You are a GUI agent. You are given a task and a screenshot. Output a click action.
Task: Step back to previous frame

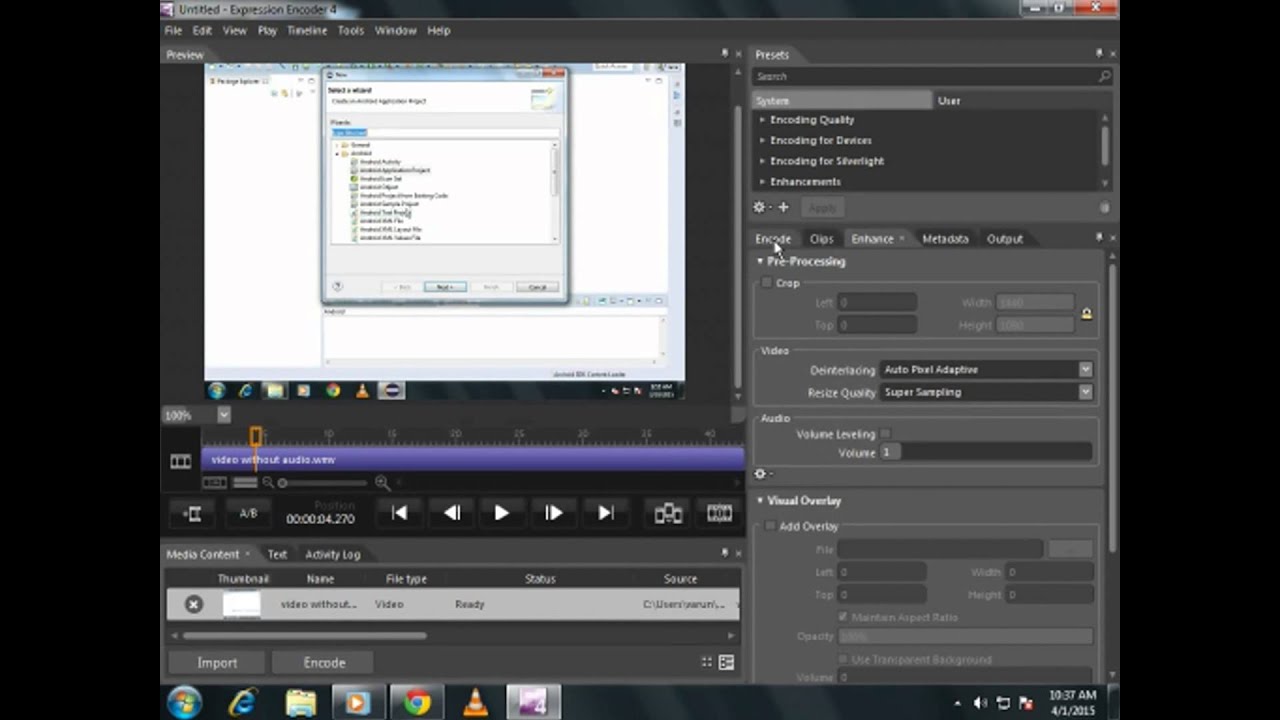pos(451,513)
